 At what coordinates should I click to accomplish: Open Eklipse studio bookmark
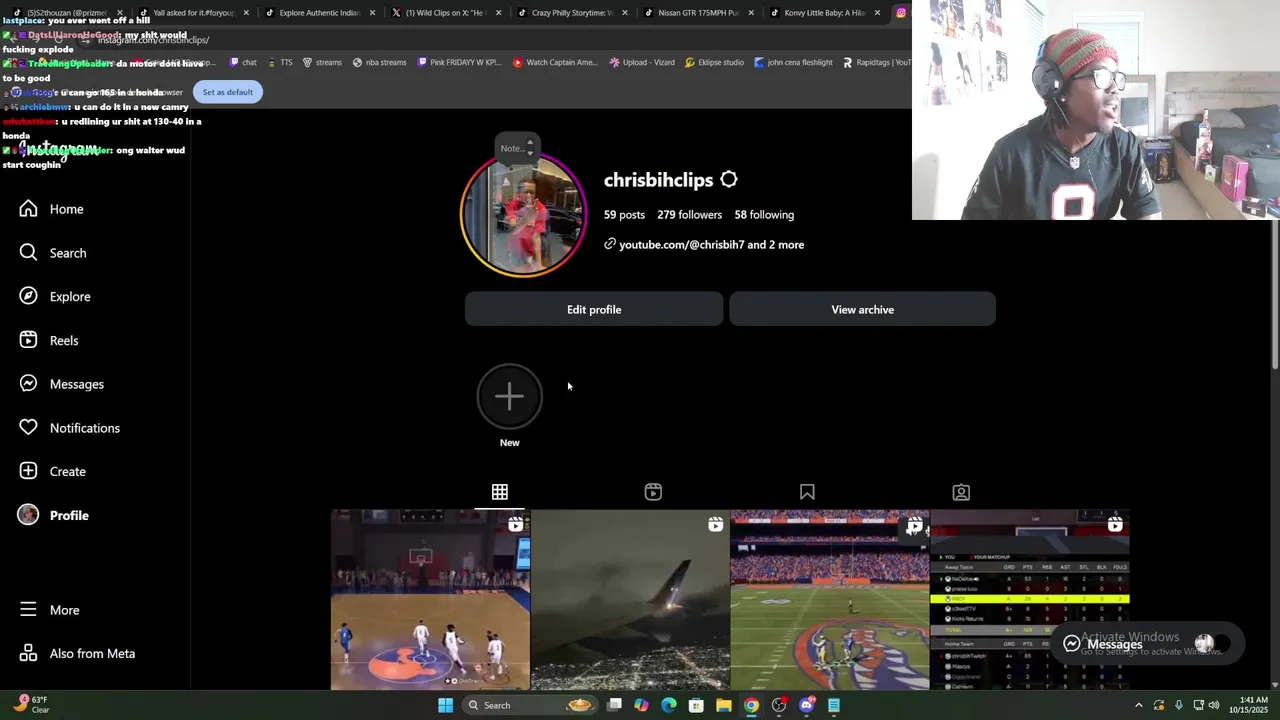pyautogui.click(x=714, y=62)
